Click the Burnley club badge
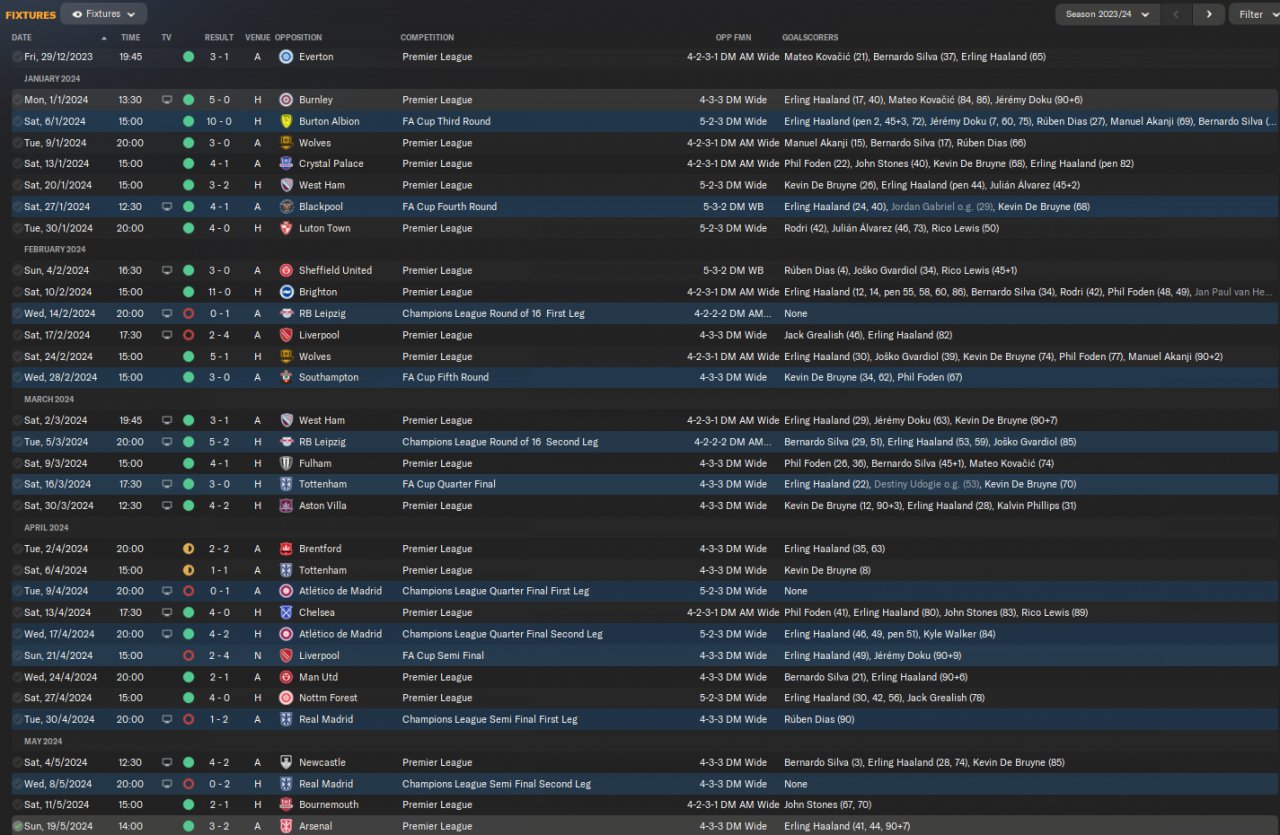The width and height of the screenshot is (1280, 835). tap(286, 100)
